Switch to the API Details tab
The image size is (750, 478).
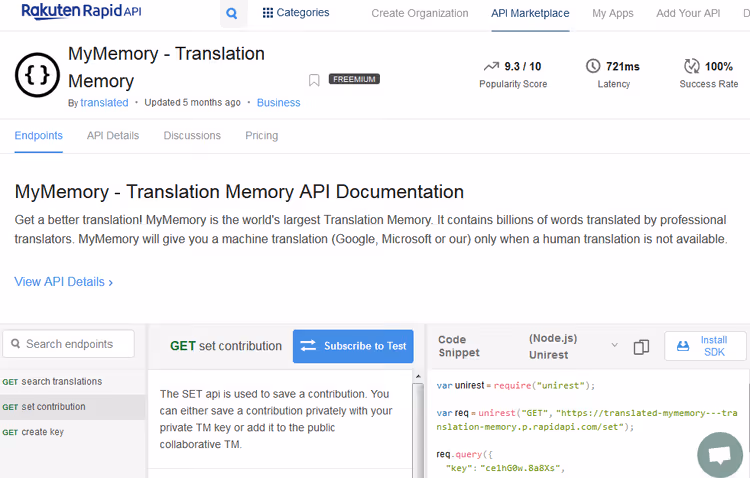tap(113, 136)
